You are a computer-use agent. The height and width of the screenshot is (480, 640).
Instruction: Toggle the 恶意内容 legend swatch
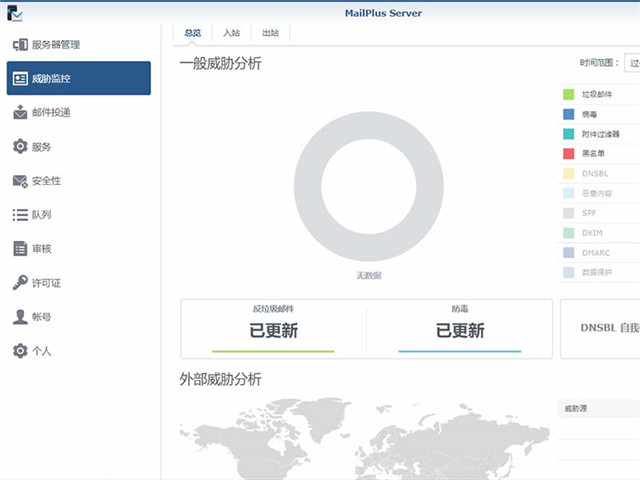click(x=569, y=193)
